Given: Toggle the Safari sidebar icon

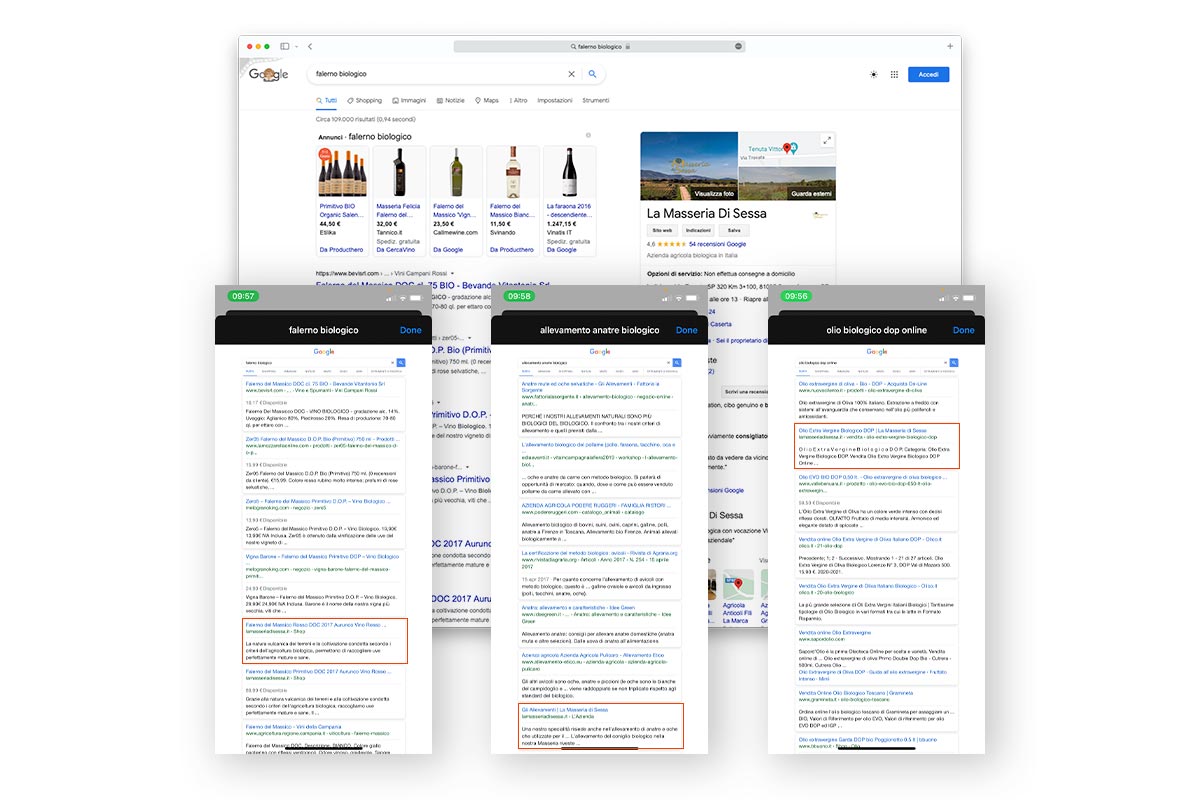Looking at the screenshot, I should pyautogui.click(x=285, y=46).
